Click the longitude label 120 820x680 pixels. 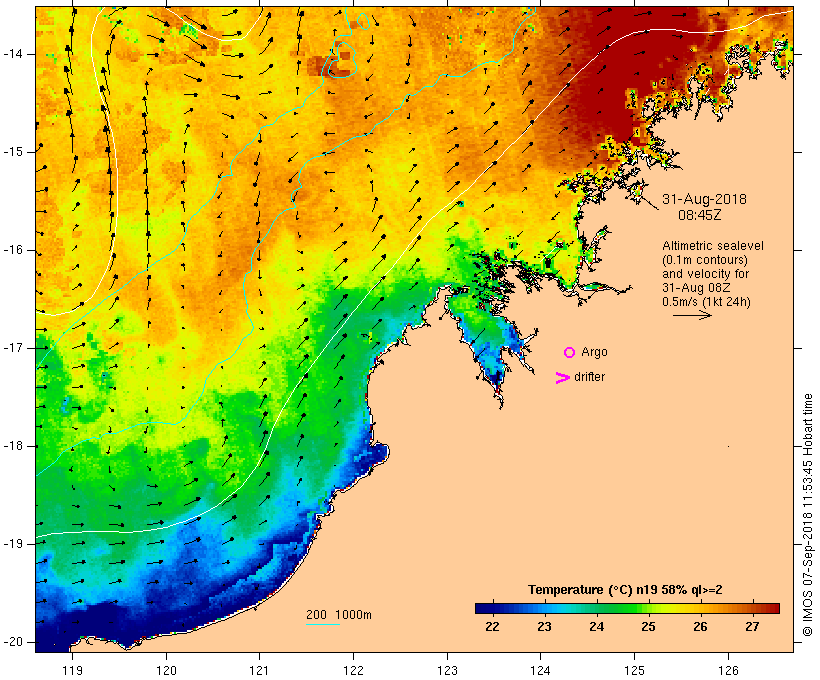(166, 670)
